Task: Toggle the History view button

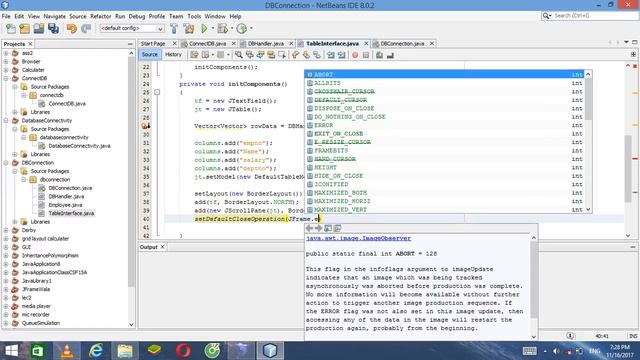Action: pos(173,55)
